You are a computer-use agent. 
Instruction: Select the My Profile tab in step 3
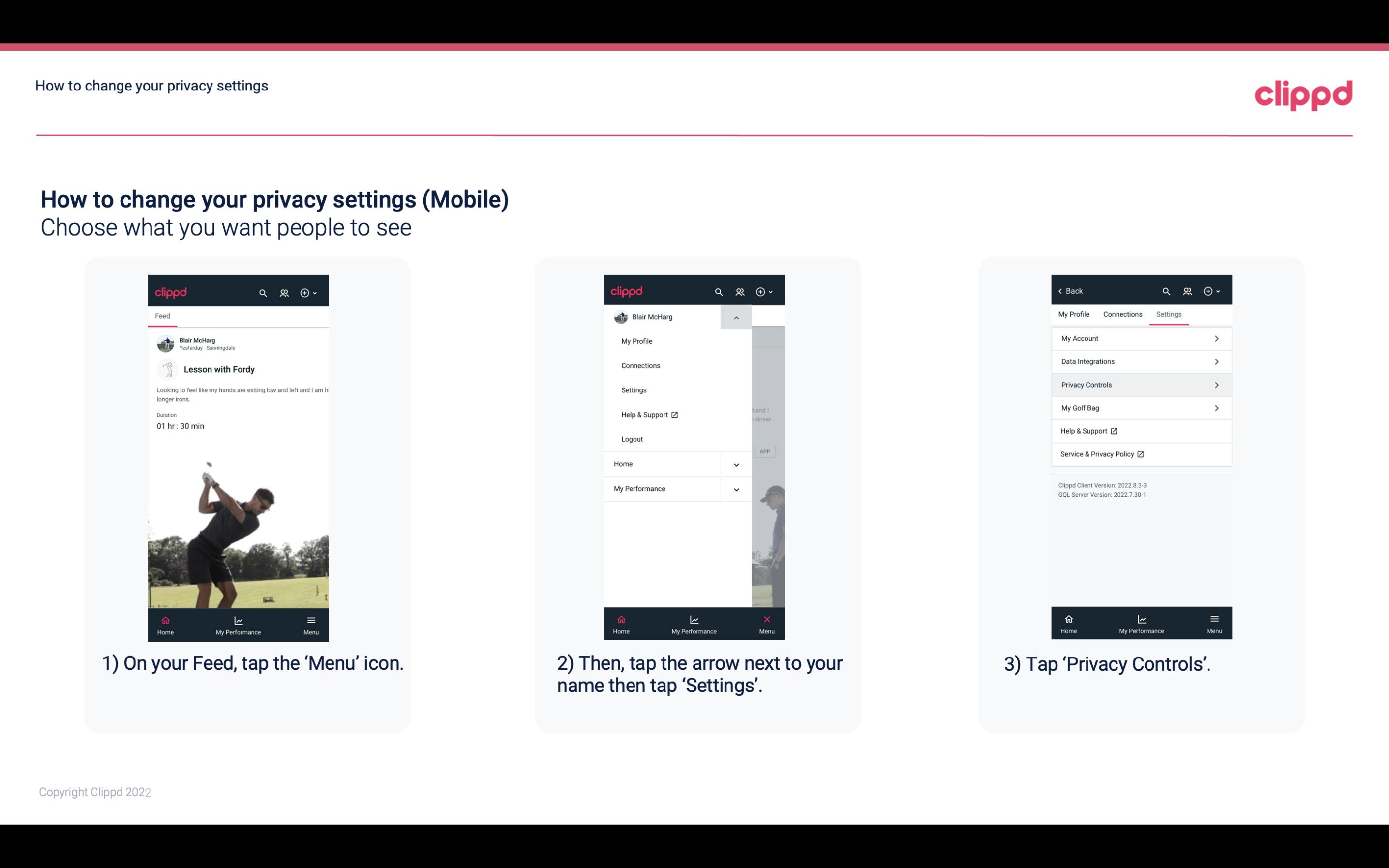pos(1074,314)
